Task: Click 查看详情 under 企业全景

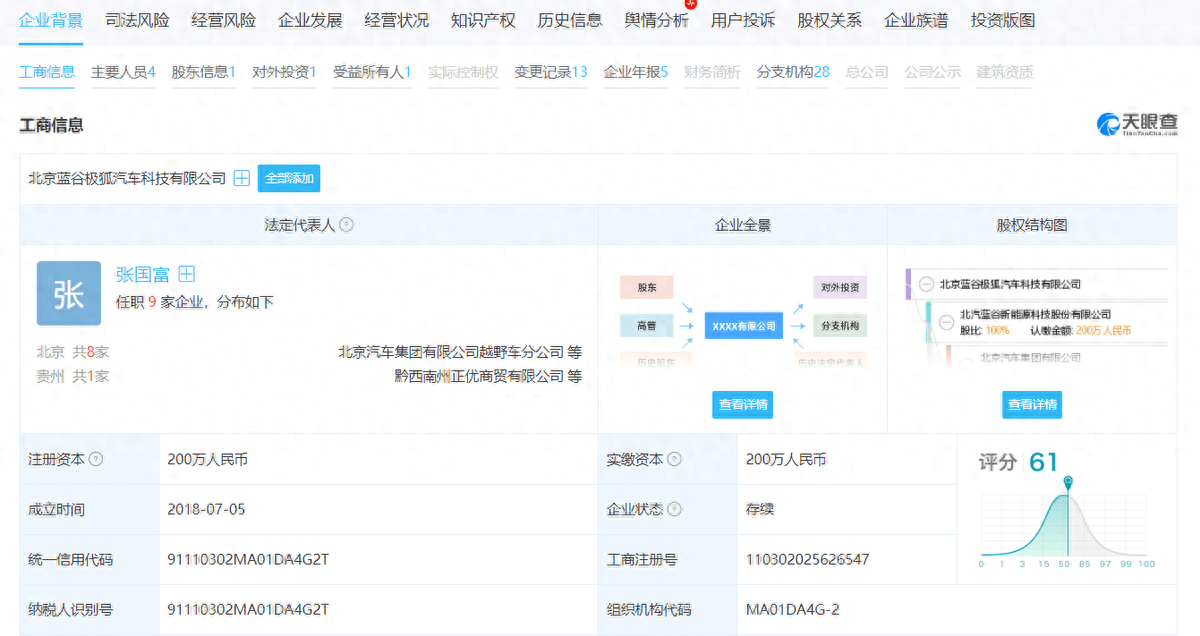Action: [743, 405]
